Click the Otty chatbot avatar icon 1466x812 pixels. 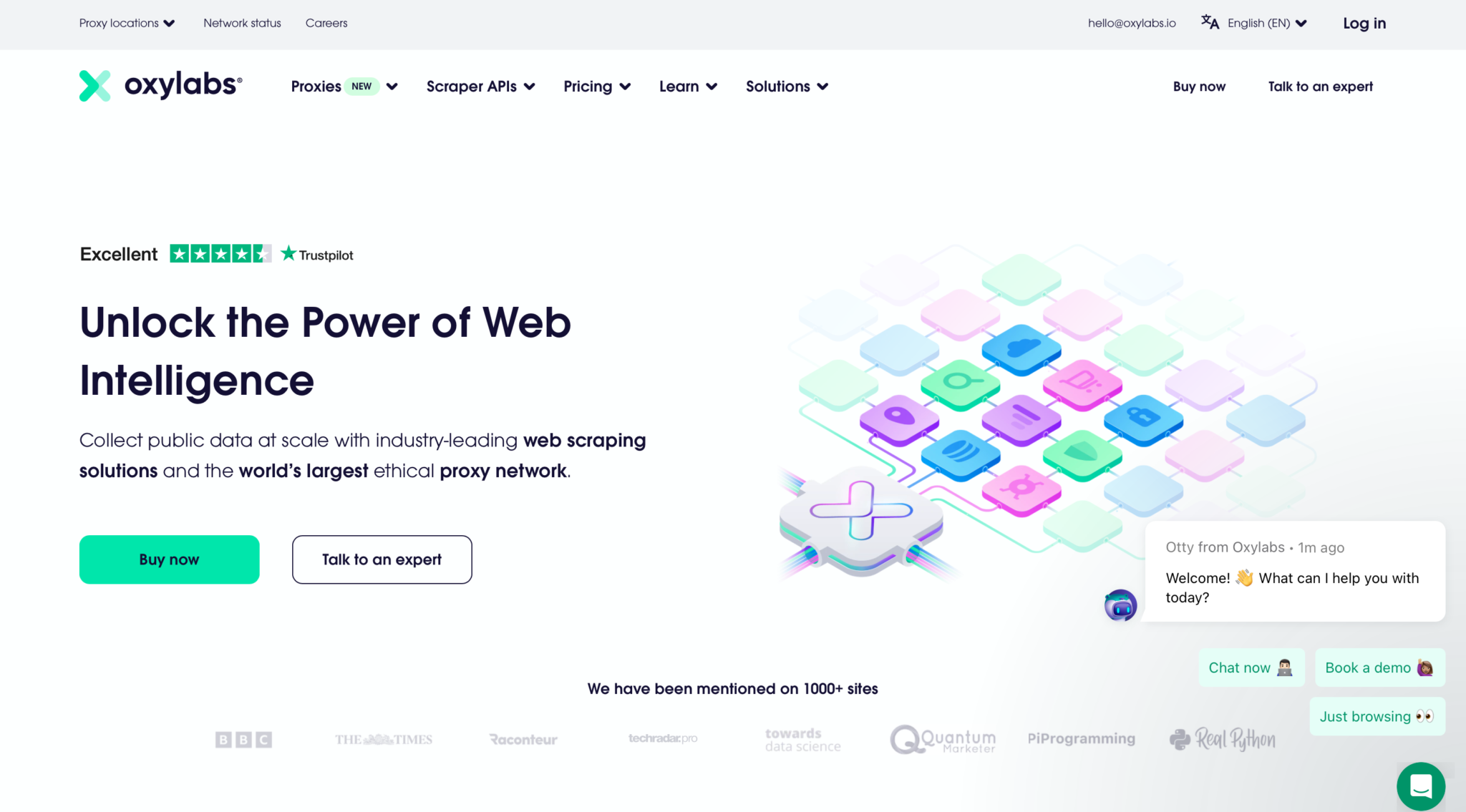click(1121, 605)
